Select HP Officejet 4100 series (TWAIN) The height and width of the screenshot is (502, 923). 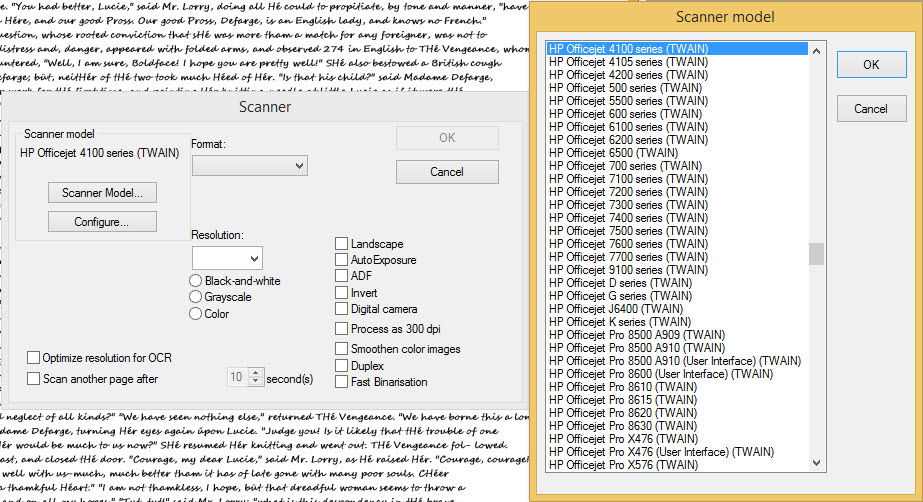pos(677,49)
